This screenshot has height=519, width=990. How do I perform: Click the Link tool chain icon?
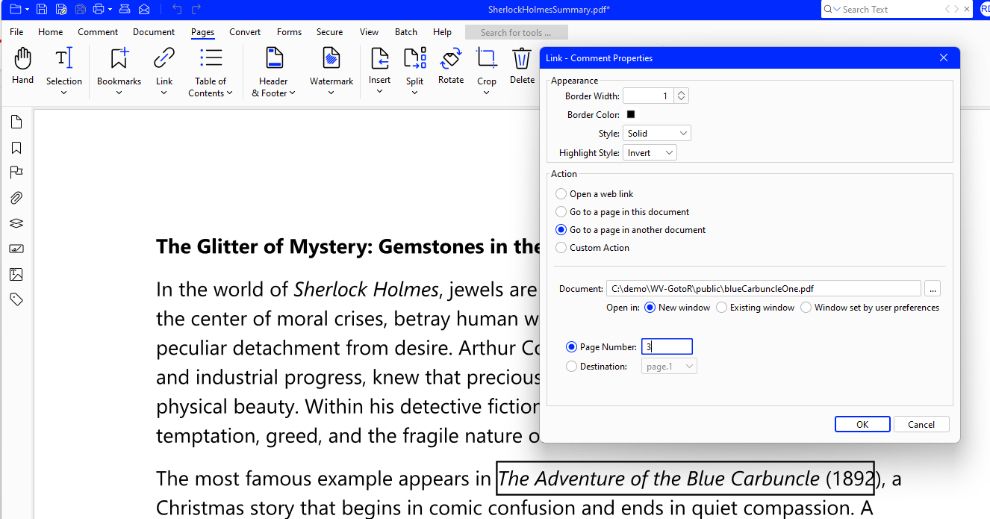[x=164, y=58]
